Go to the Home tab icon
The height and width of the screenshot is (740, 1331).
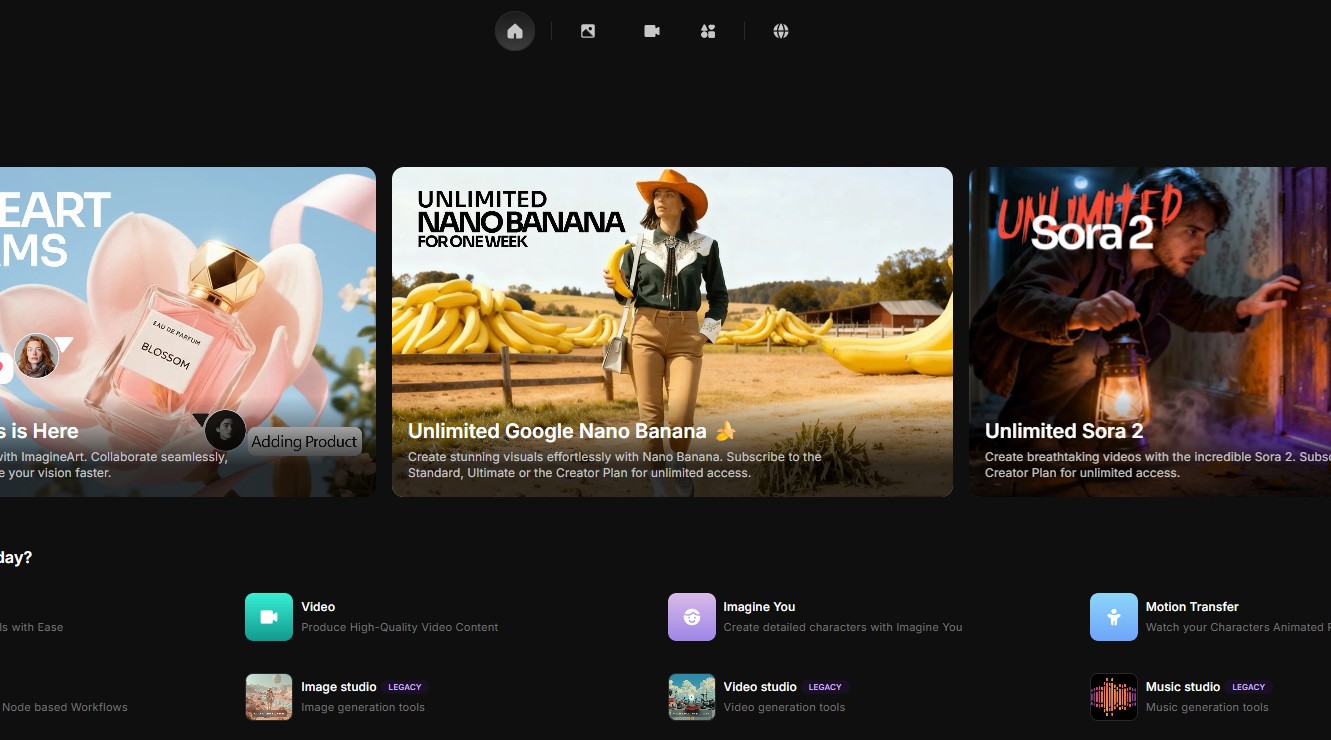pos(515,31)
